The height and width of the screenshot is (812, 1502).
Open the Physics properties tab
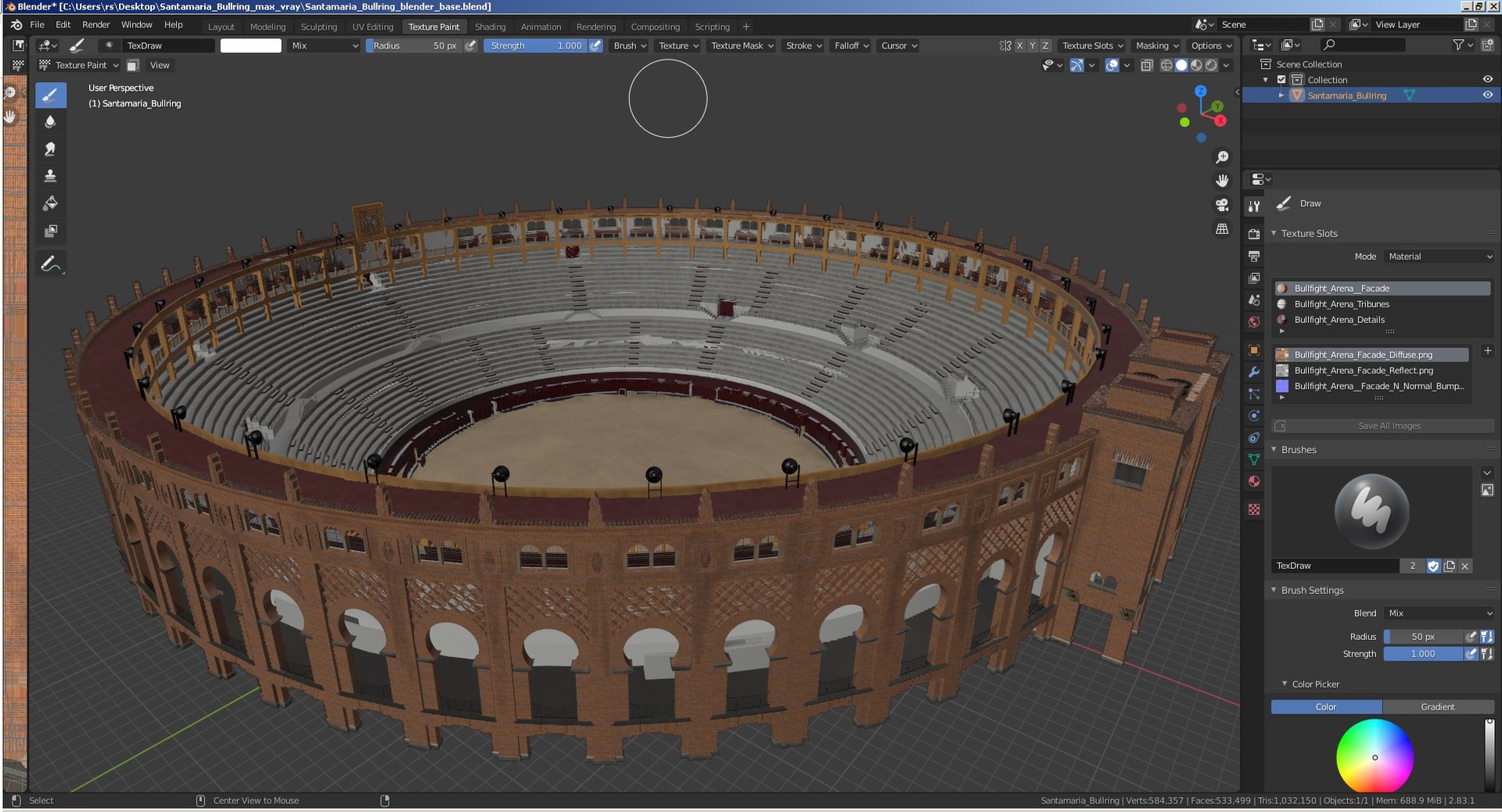coord(1254,415)
